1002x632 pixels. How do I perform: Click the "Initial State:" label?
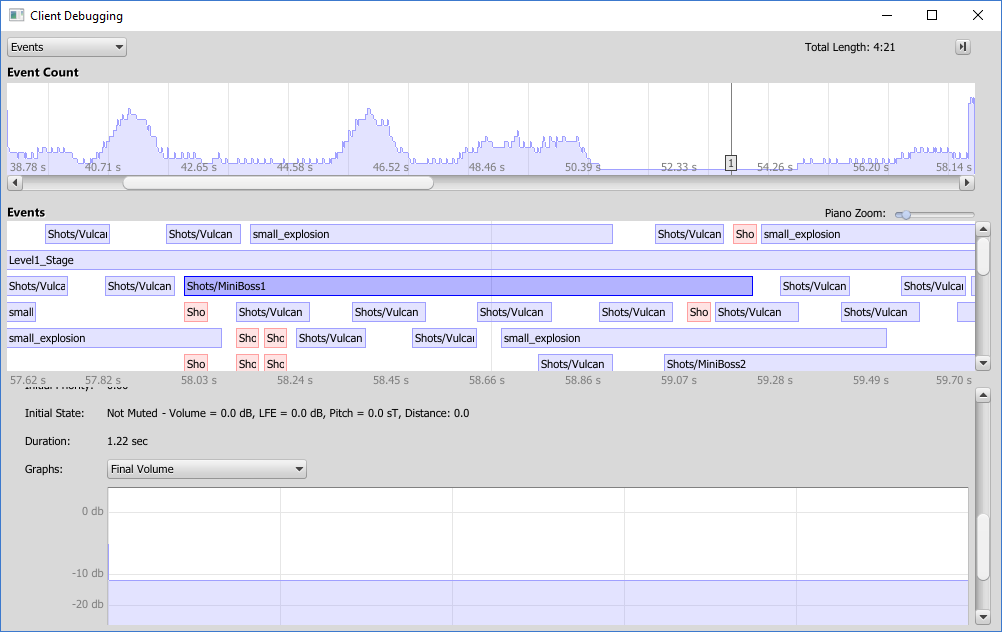[x=54, y=413]
